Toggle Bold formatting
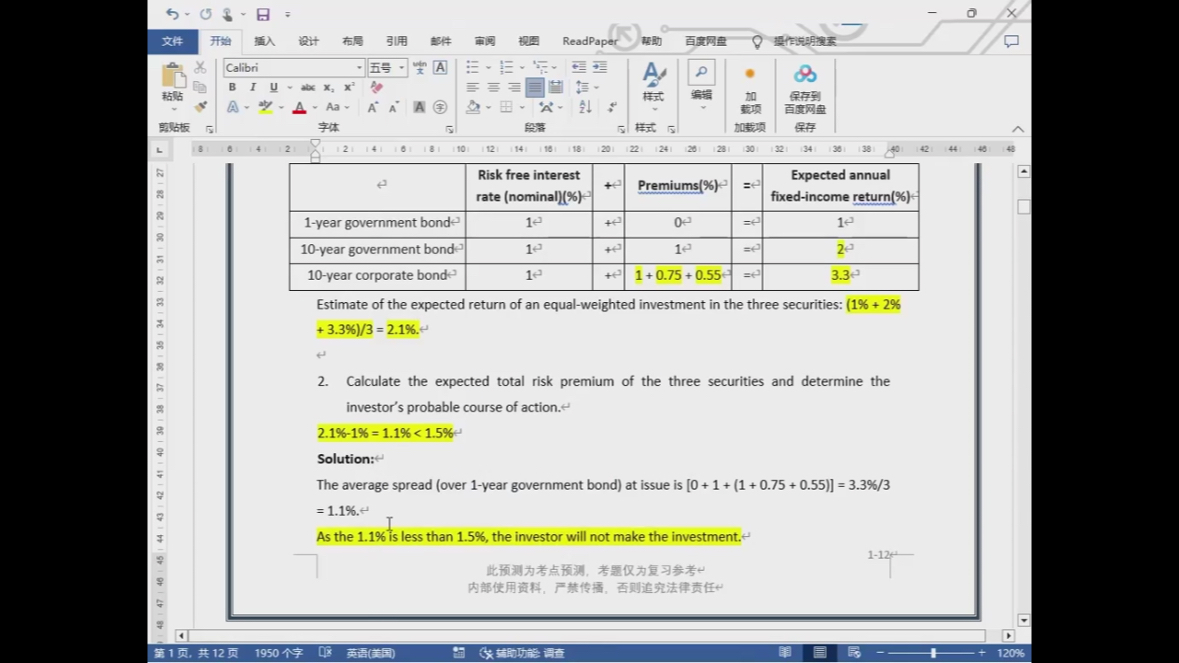The width and height of the screenshot is (1179, 663). click(232, 87)
